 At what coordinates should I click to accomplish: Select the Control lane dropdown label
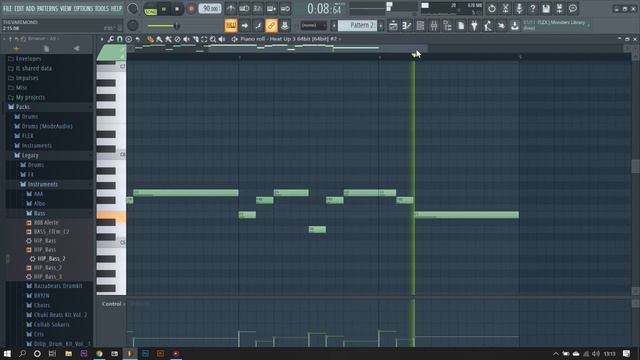tap(111, 304)
